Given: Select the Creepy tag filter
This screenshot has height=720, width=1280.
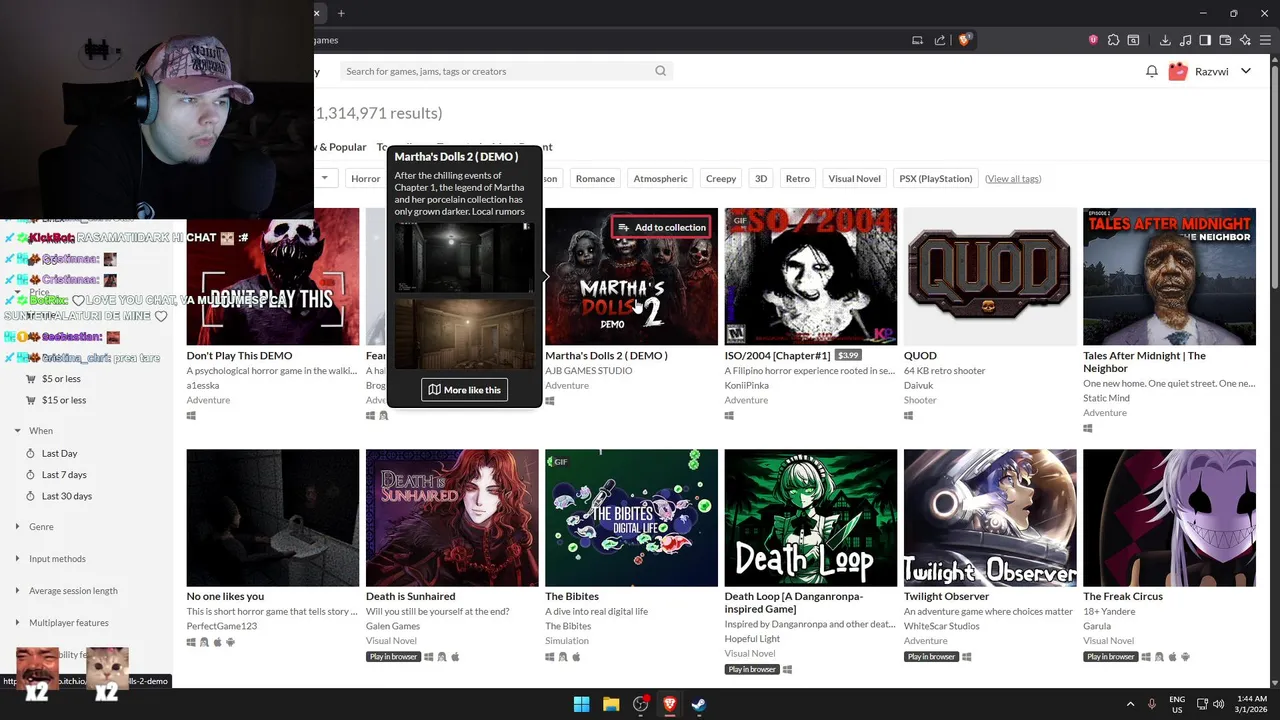Looking at the screenshot, I should [721, 178].
